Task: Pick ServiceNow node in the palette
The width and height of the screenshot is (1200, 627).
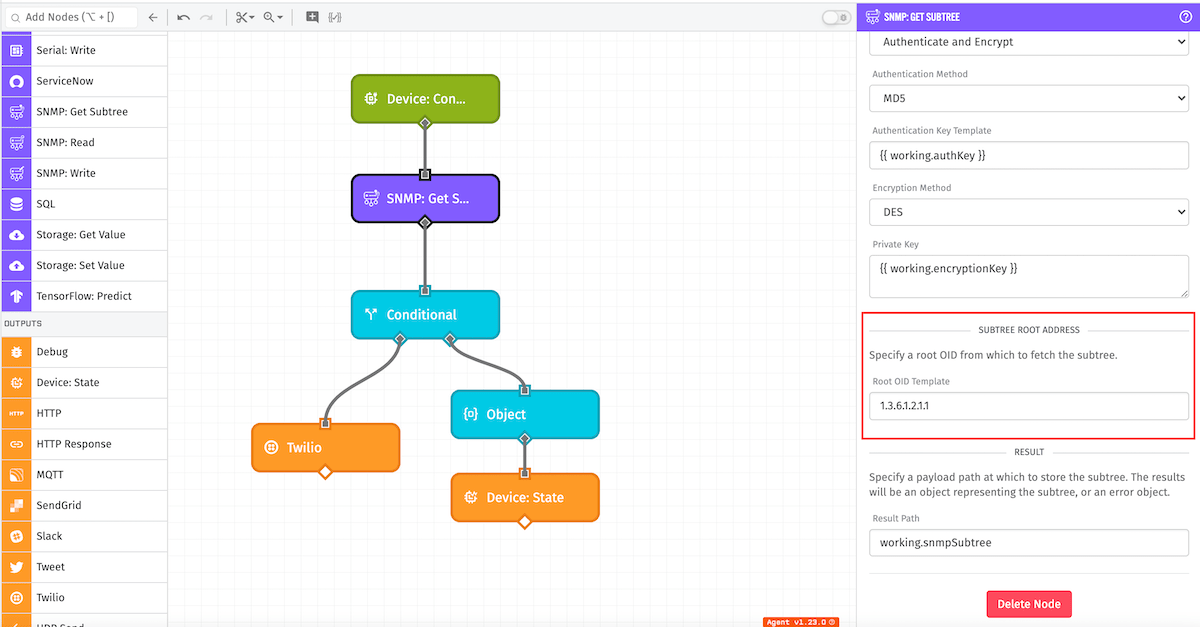Action: (x=84, y=81)
